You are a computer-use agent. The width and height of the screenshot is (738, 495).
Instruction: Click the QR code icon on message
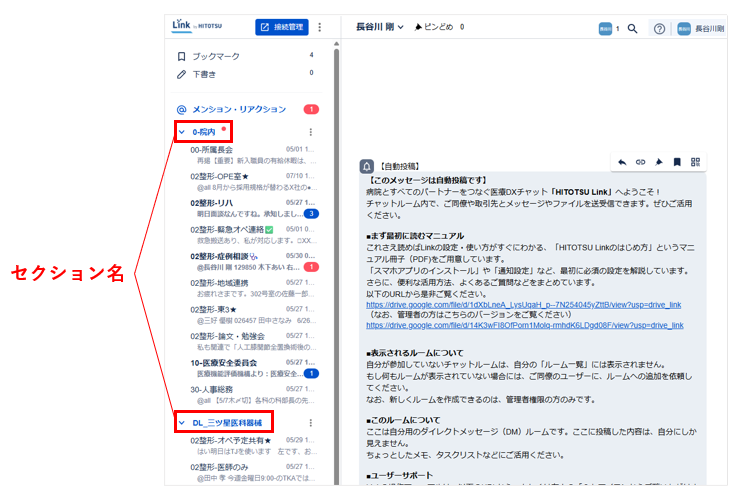[696, 162]
